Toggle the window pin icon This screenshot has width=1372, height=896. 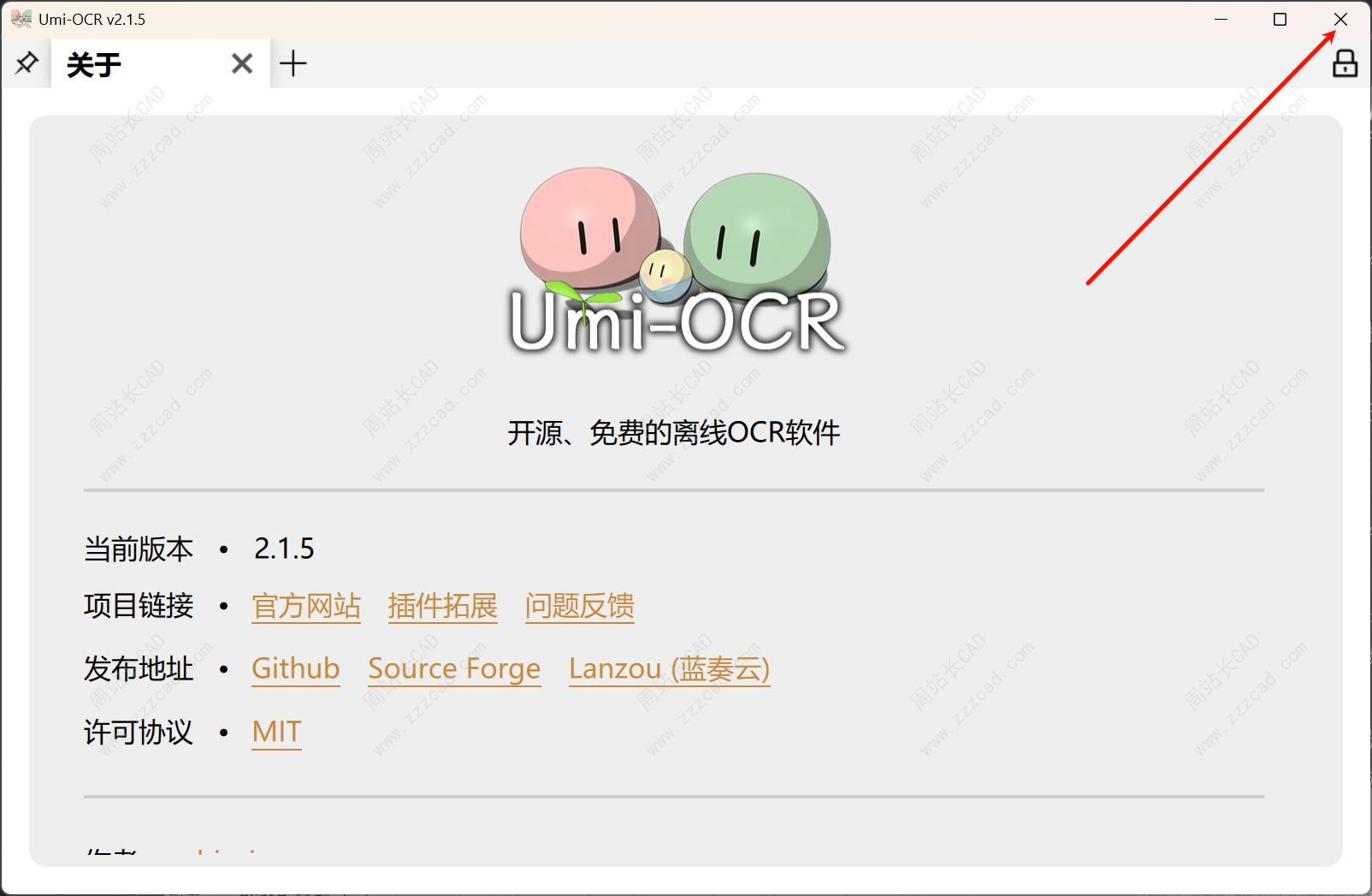point(27,62)
